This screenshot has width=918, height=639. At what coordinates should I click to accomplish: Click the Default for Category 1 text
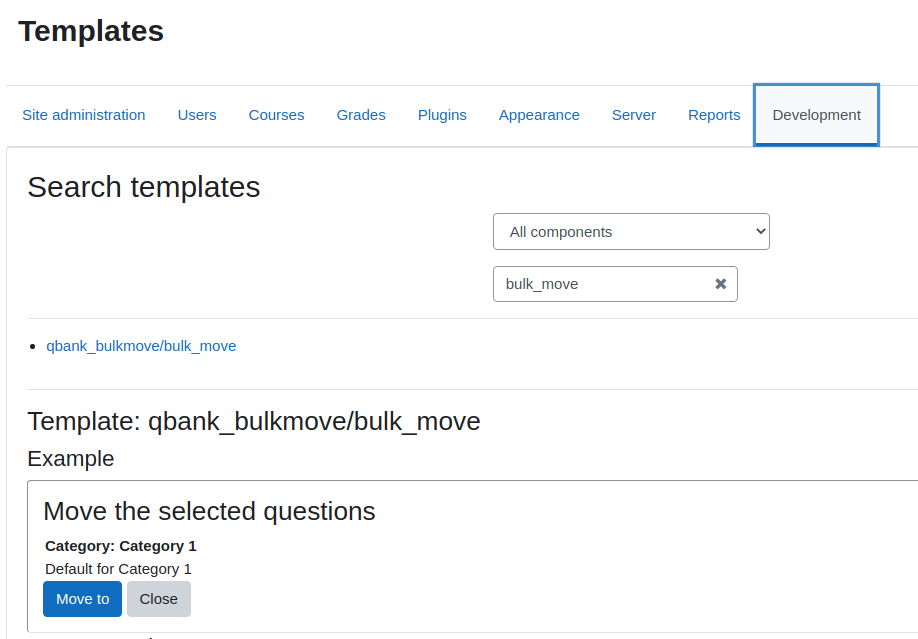coord(118,569)
